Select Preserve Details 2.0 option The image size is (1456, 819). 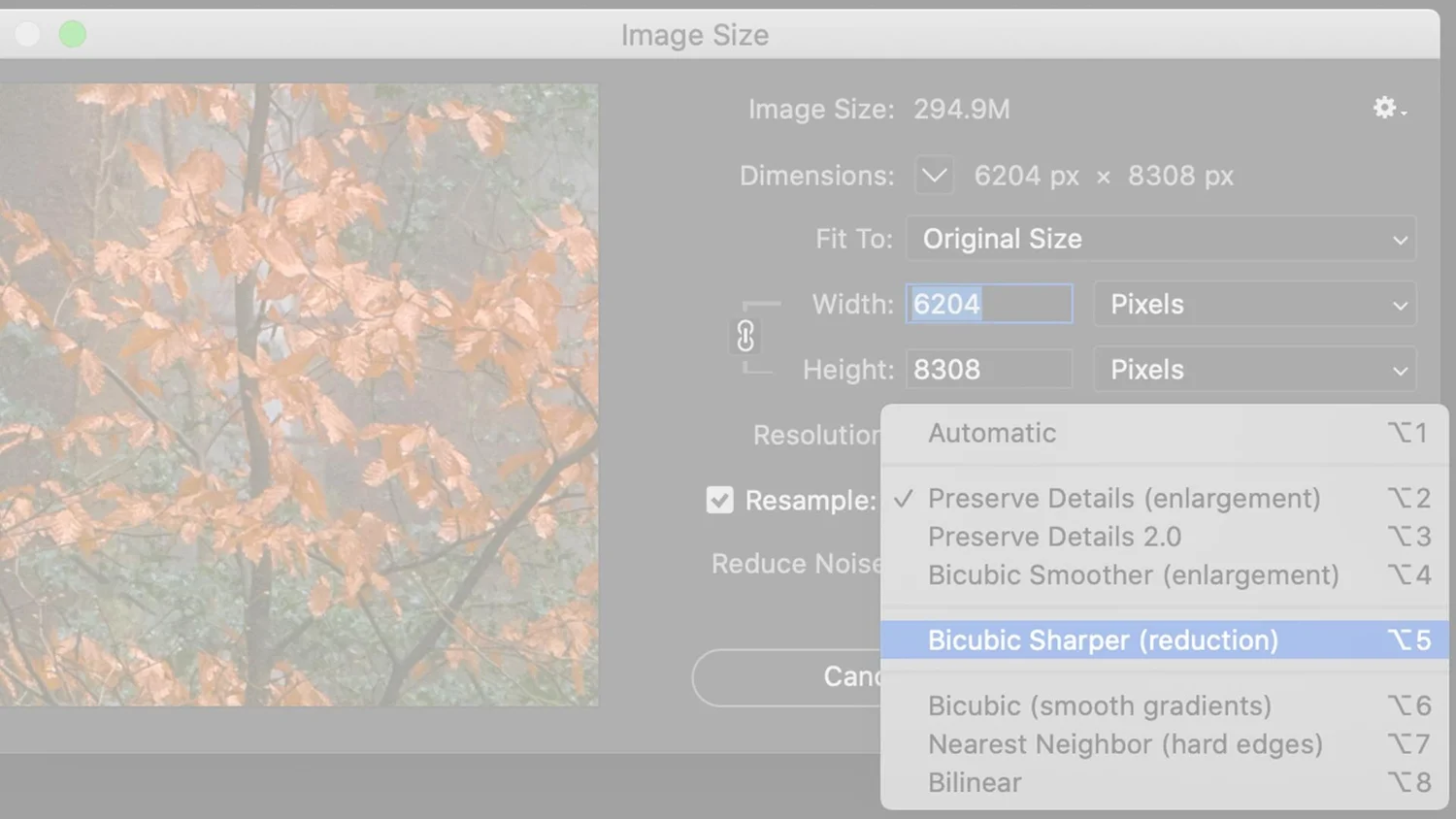1164,537
